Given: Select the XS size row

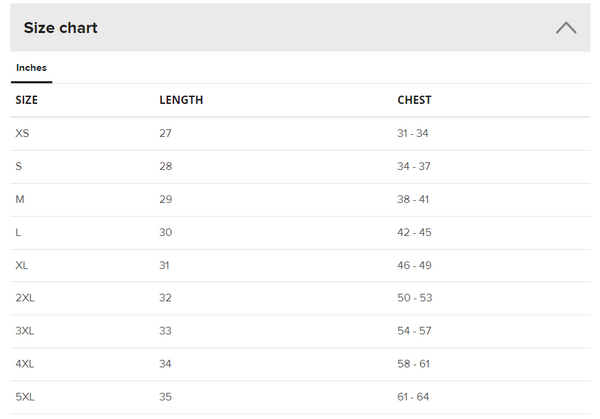Looking at the screenshot, I should click(x=24, y=133).
